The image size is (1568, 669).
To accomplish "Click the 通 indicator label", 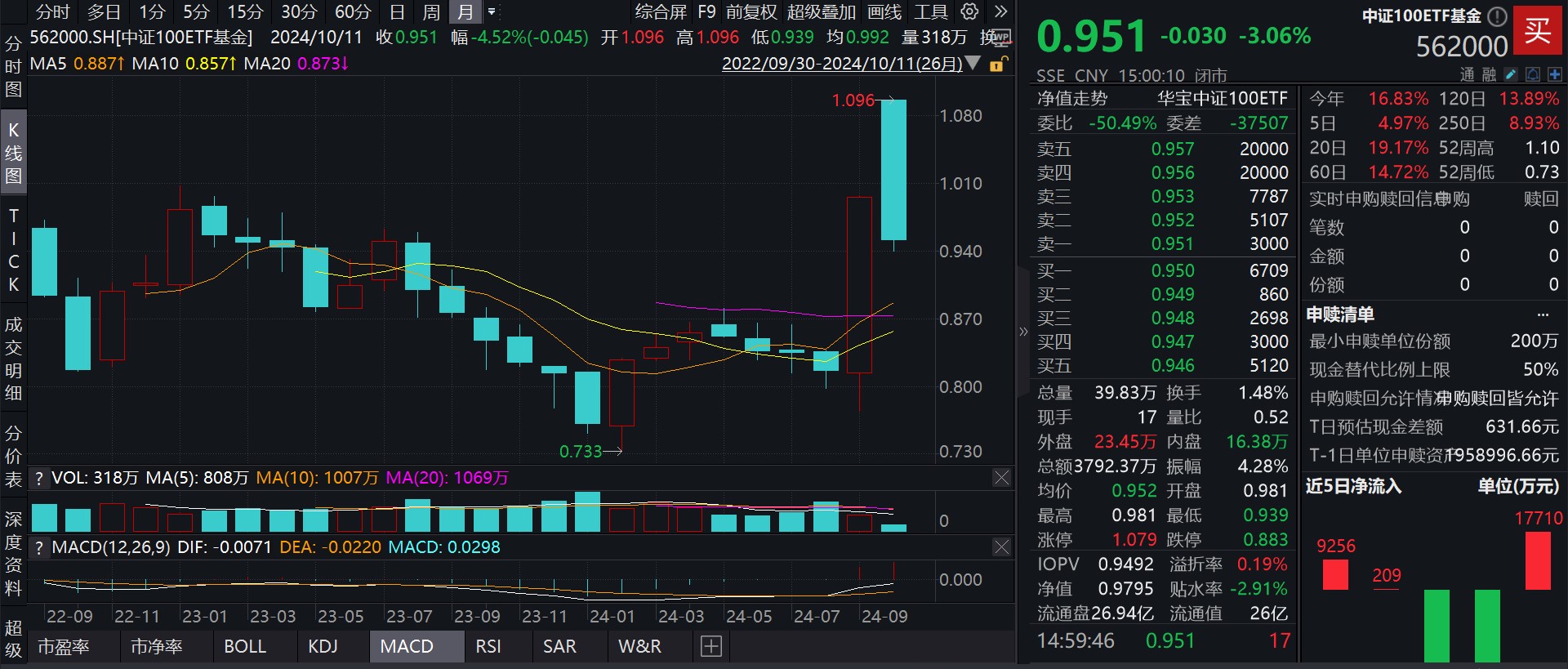I will [x=1468, y=75].
